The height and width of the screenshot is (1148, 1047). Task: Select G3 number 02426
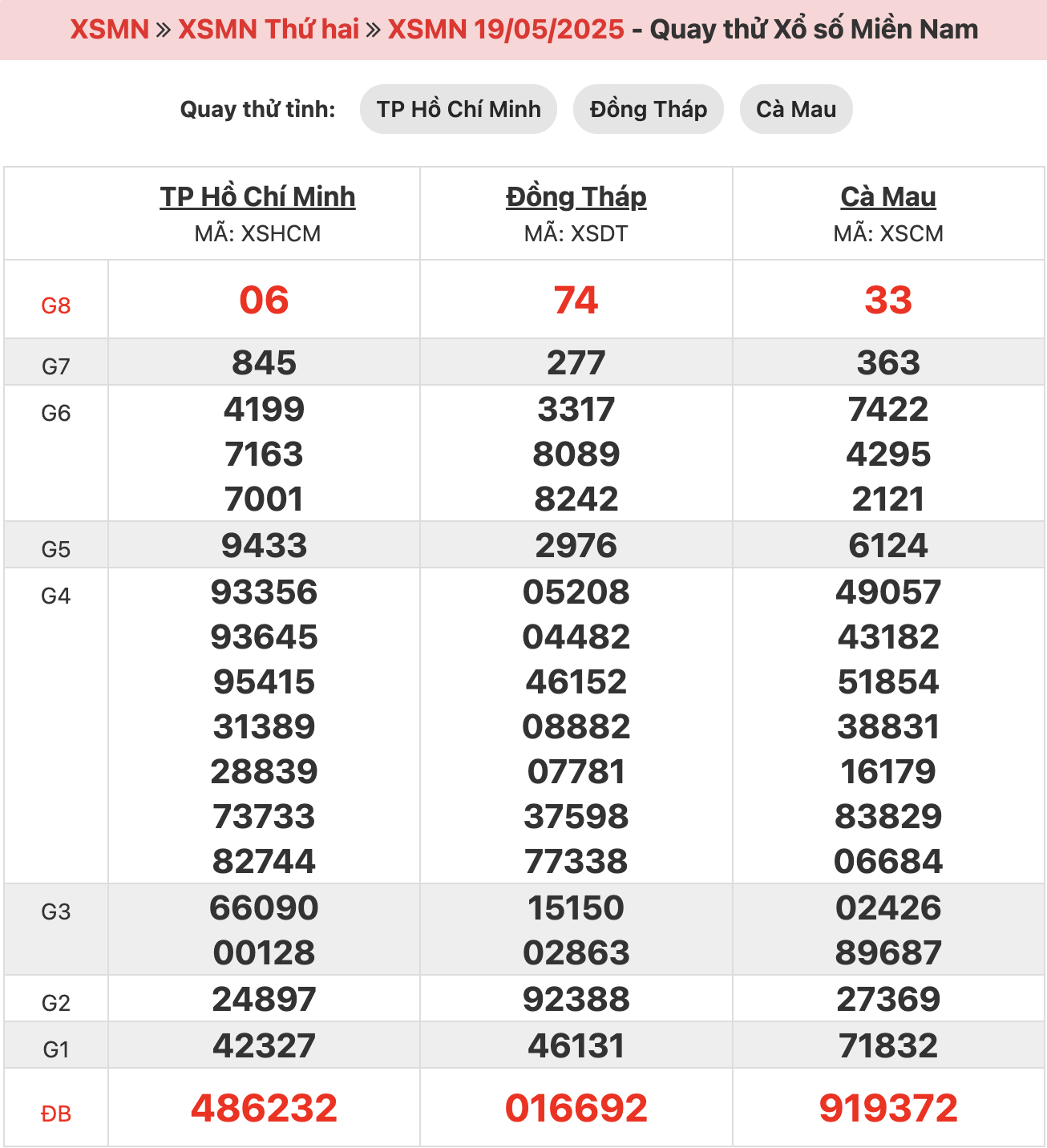[x=888, y=908]
